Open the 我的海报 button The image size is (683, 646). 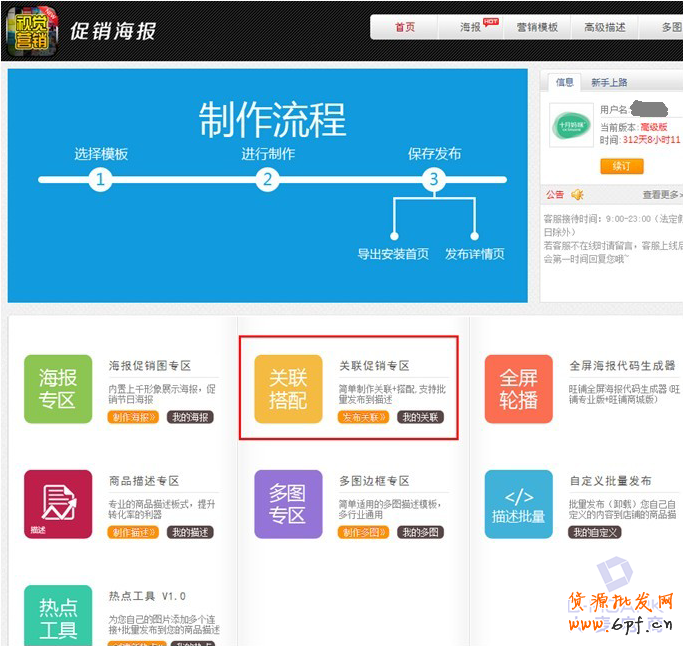click(190, 417)
